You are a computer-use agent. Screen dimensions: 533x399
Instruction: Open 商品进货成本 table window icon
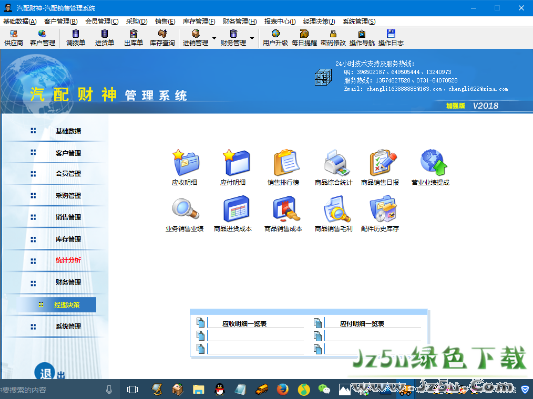click(236, 208)
